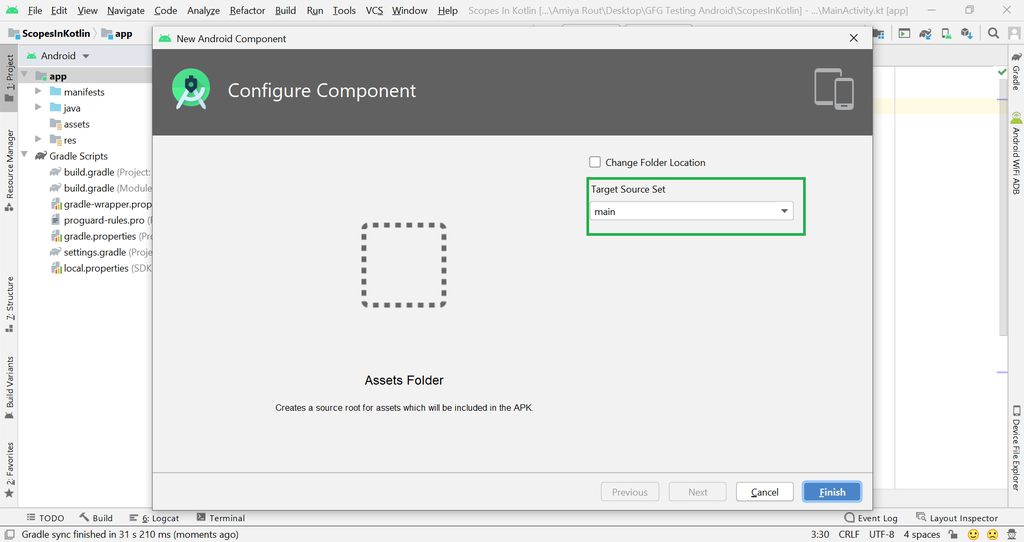Open the Gradle tool window
Screen dimensions: 1024x542
click(x=1016, y=71)
